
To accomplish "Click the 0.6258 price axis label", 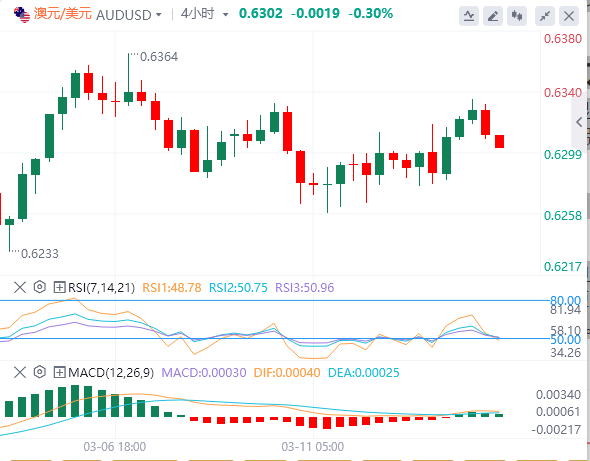I will [563, 216].
